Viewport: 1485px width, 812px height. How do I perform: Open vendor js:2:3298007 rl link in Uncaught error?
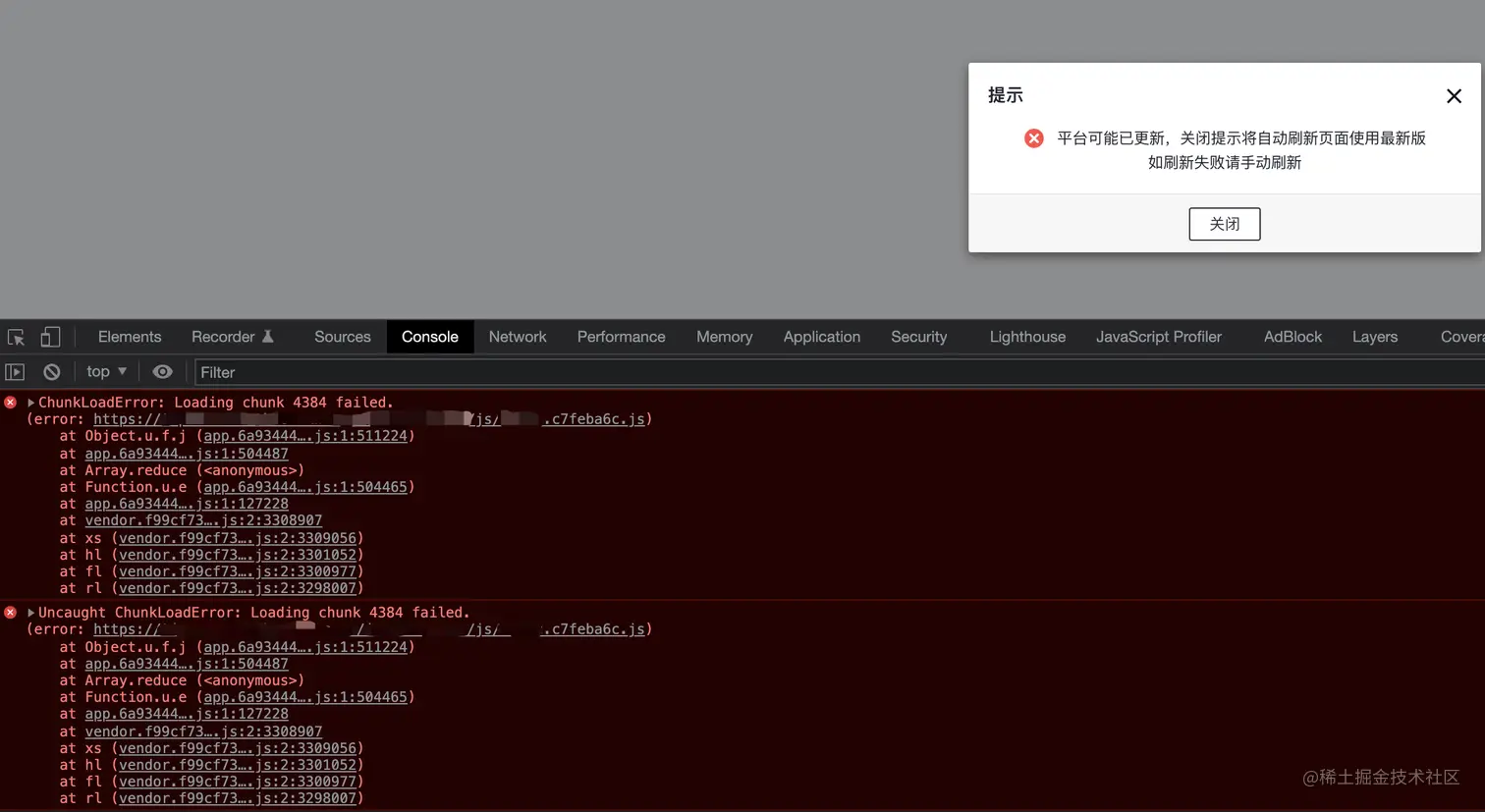click(x=238, y=798)
